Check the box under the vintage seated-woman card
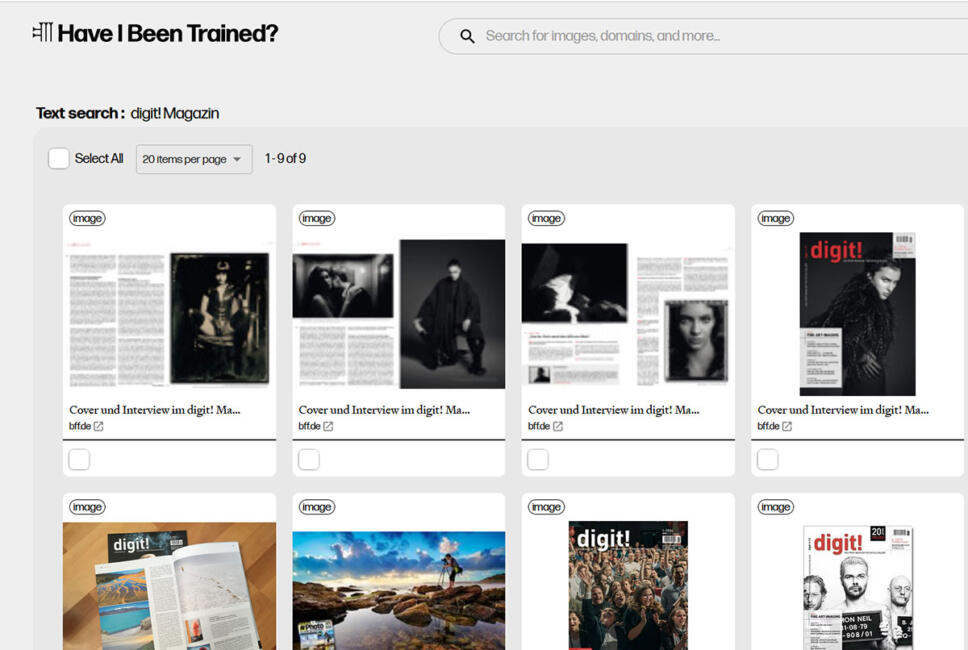 click(x=79, y=459)
